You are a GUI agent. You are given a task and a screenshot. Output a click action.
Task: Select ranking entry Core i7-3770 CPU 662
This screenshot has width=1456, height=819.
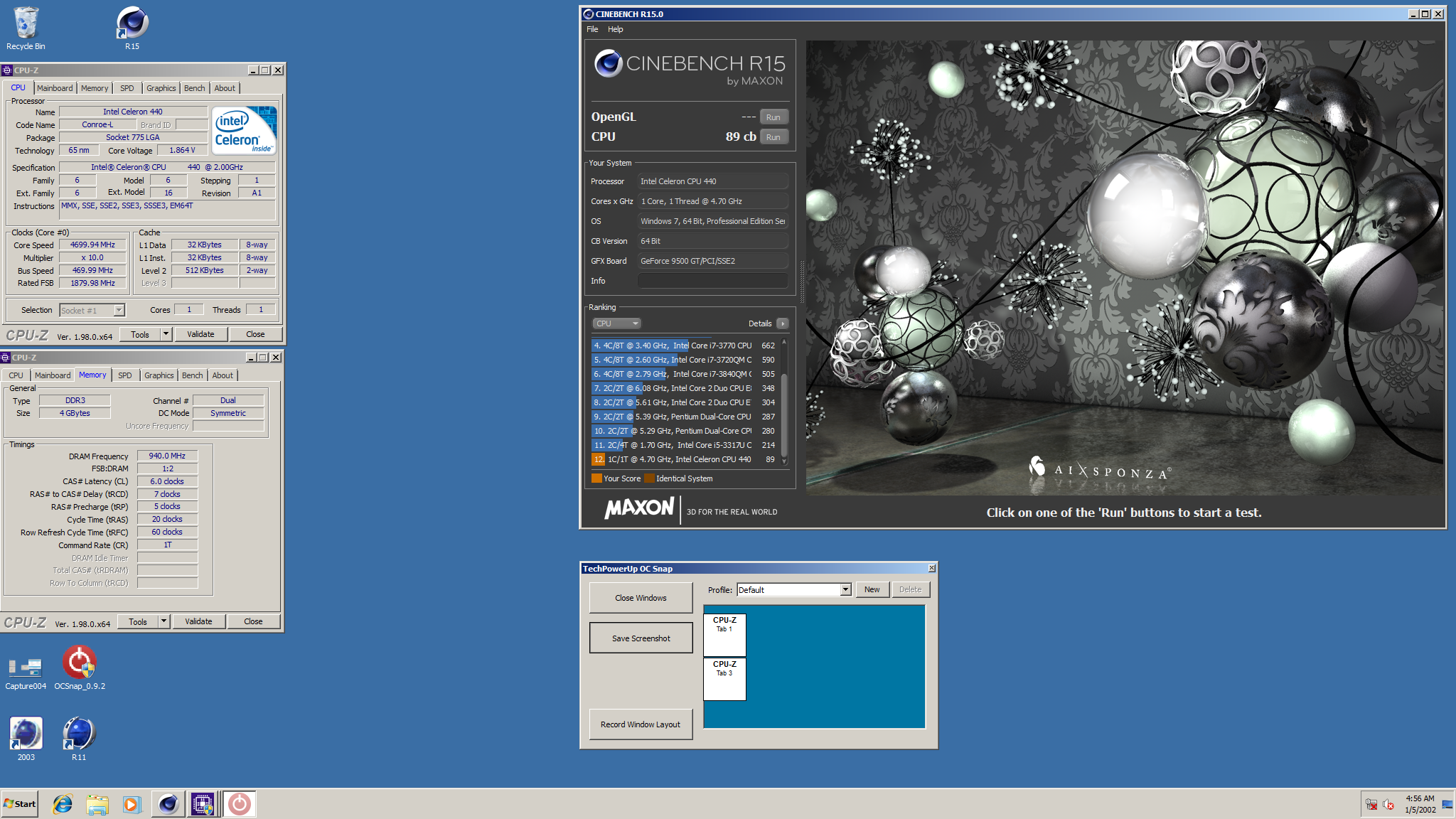684,346
